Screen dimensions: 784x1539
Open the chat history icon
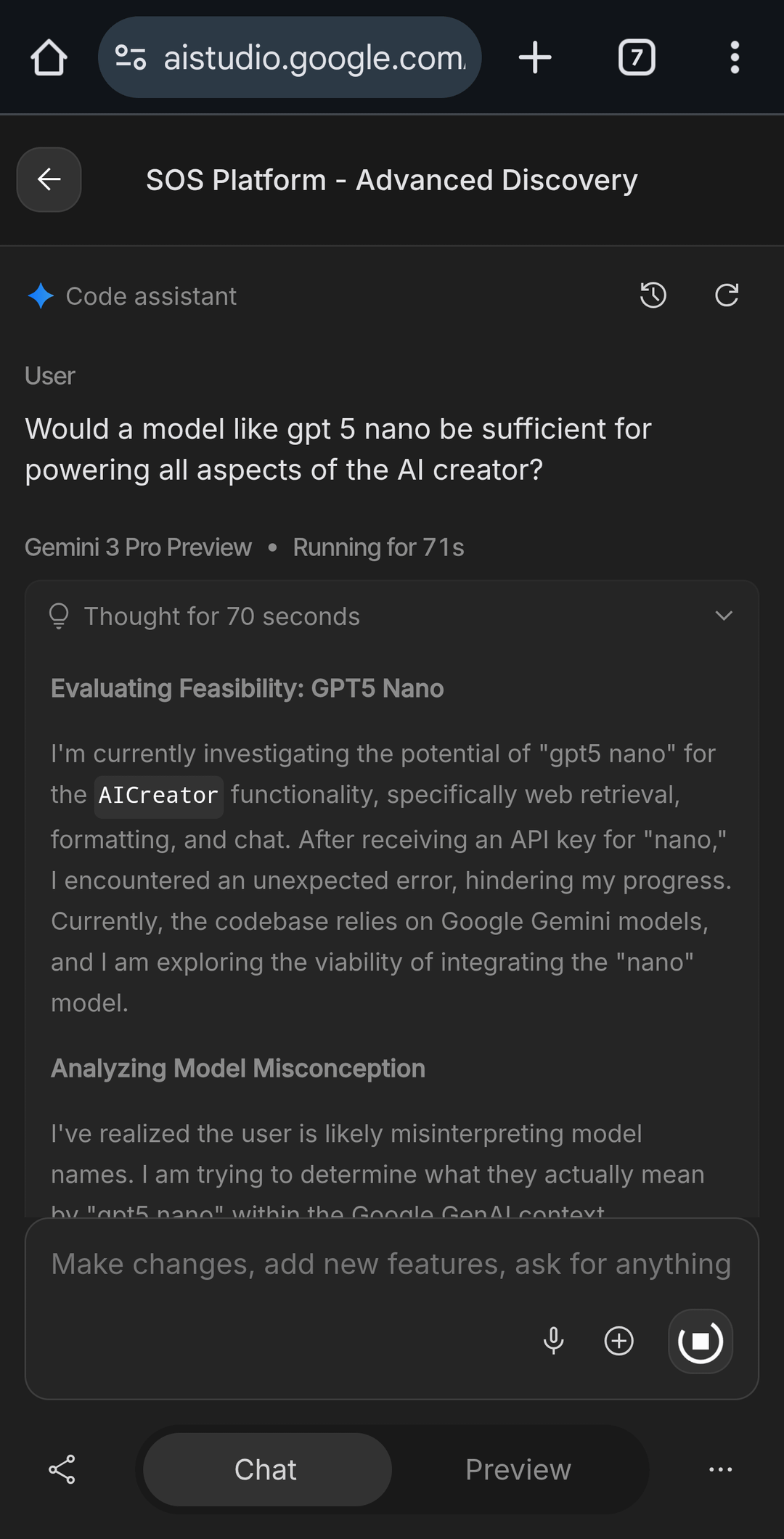pyautogui.click(x=653, y=295)
